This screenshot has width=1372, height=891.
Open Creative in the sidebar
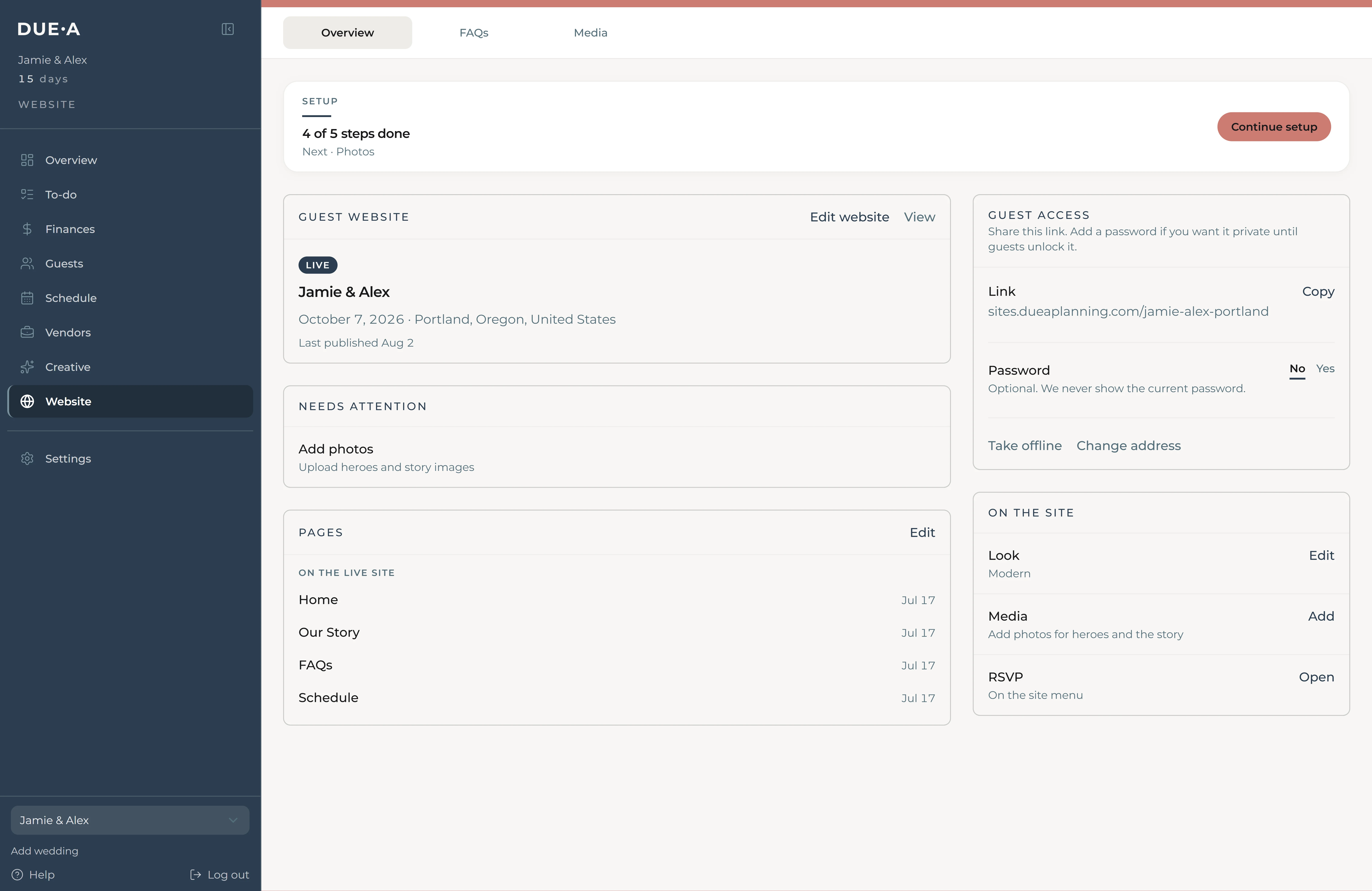[x=130, y=367]
